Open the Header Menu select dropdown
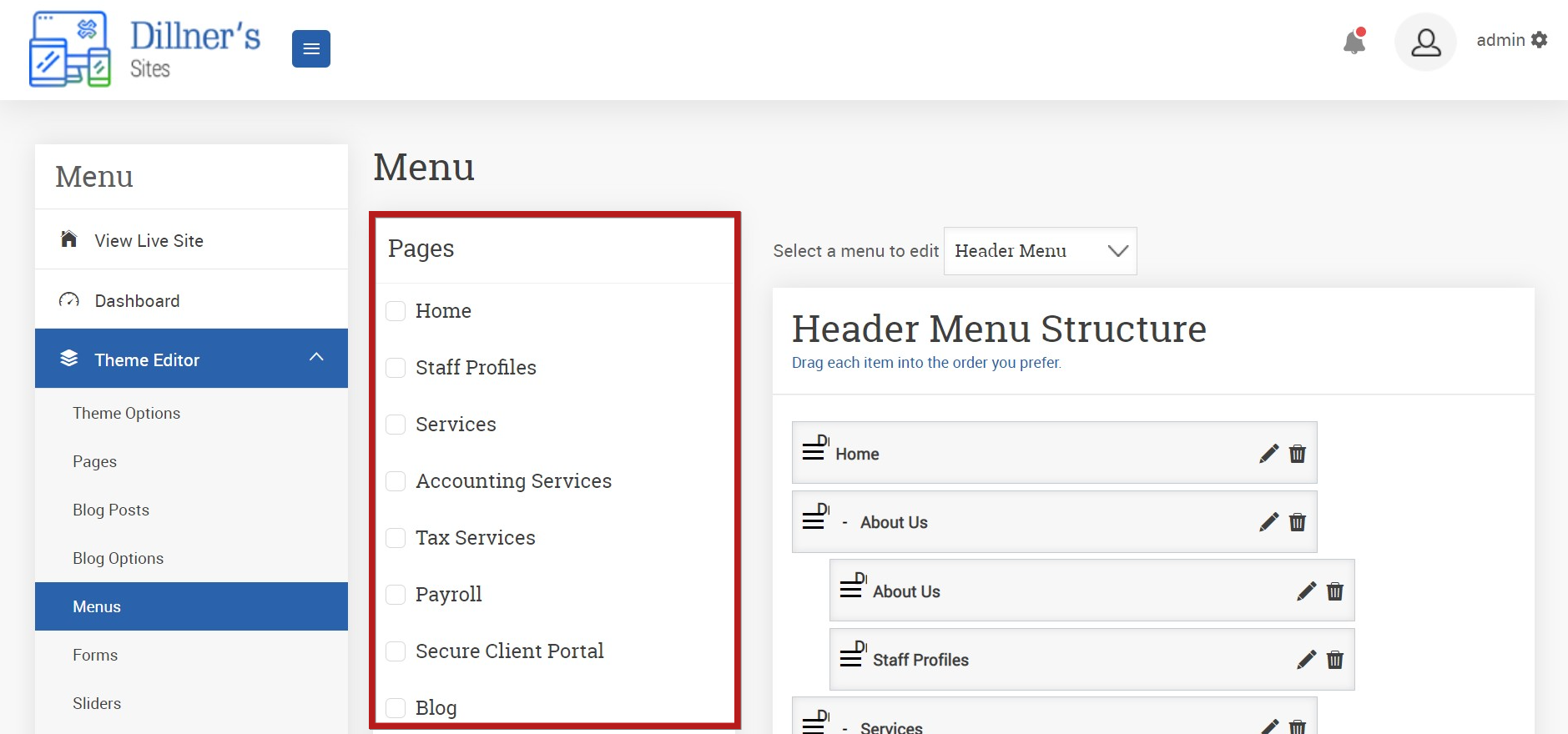The height and width of the screenshot is (734, 1568). coord(1040,251)
